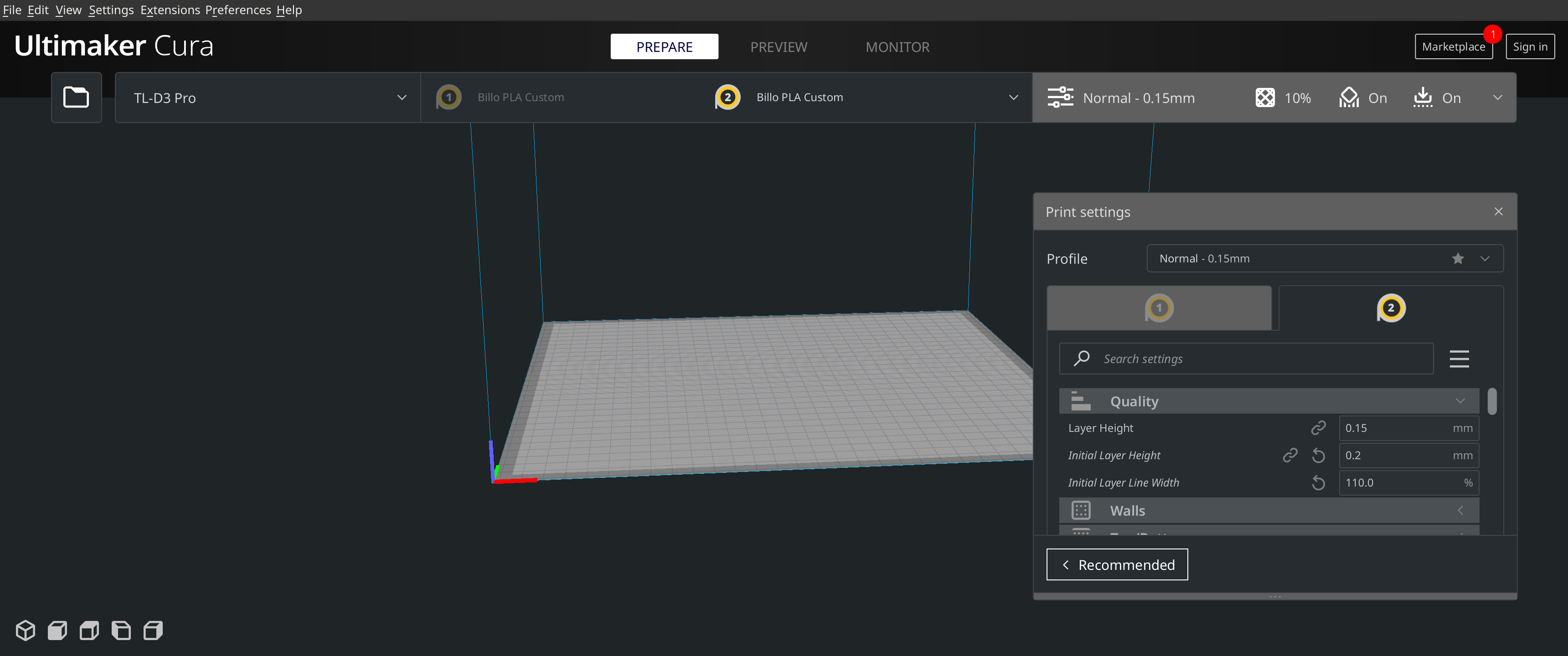The width and height of the screenshot is (1568, 656).
Task: Reset Initial Layer Height with revert arrow
Action: pyautogui.click(x=1318, y=455)
